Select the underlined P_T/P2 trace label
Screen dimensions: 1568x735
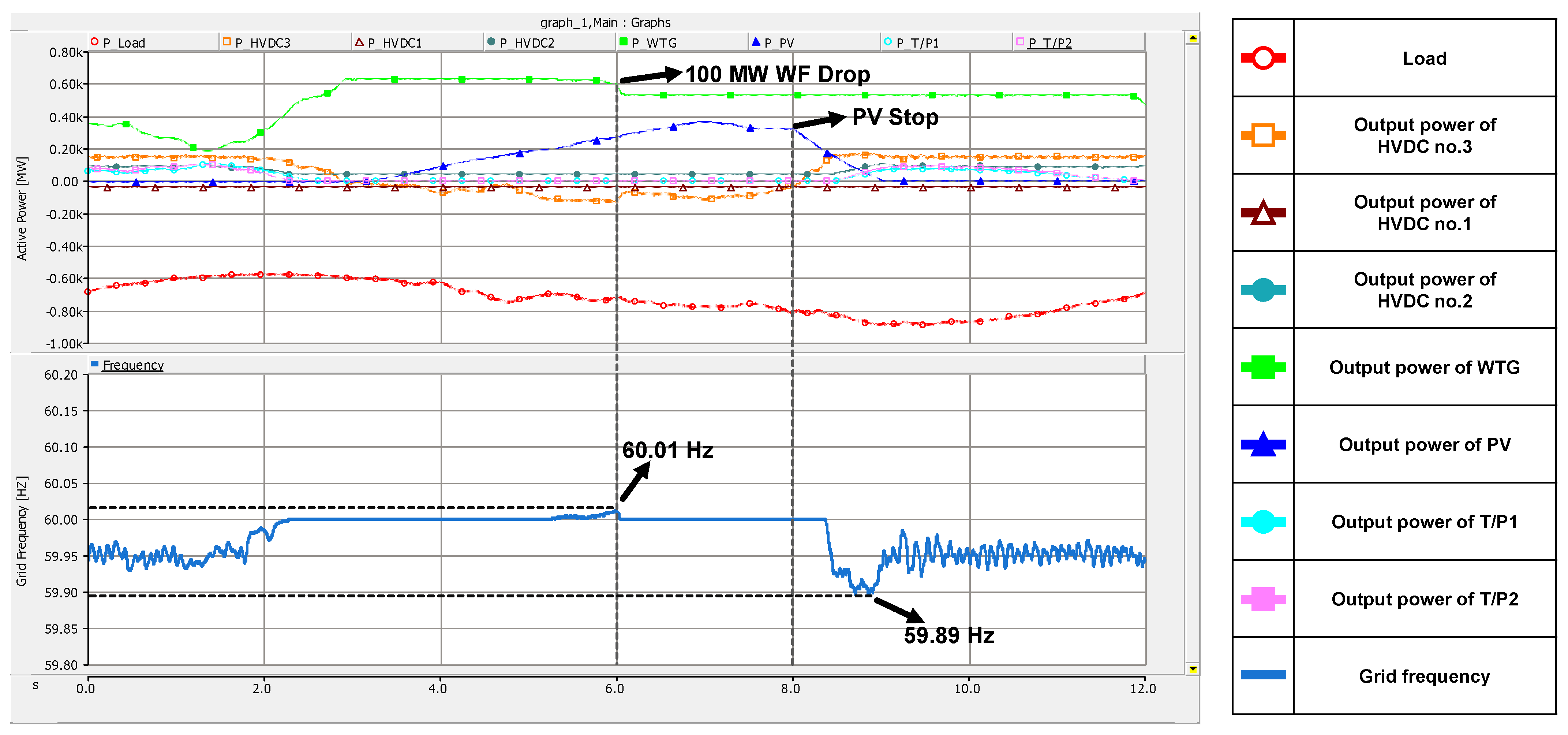coord(1049,43)
